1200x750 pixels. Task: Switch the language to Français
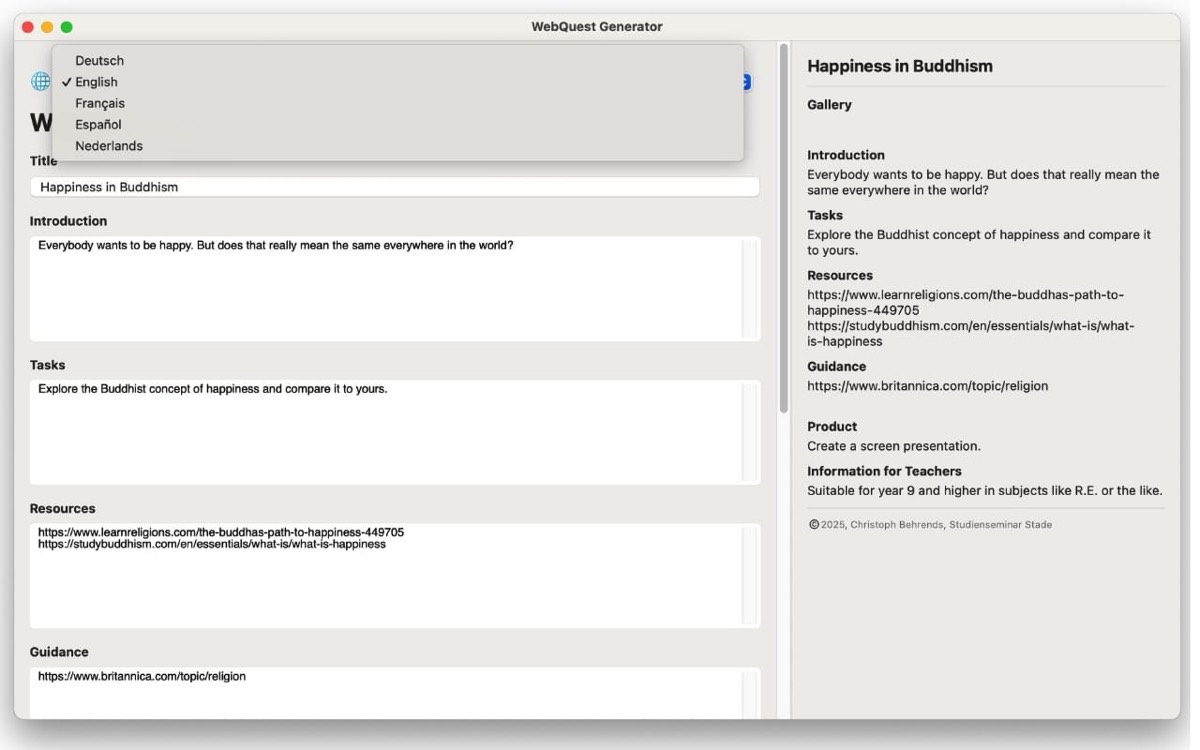[x=398, y=103]
